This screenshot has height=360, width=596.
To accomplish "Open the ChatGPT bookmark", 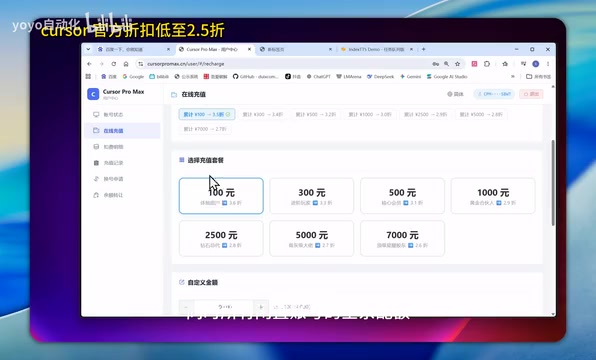I will [319, 76].
